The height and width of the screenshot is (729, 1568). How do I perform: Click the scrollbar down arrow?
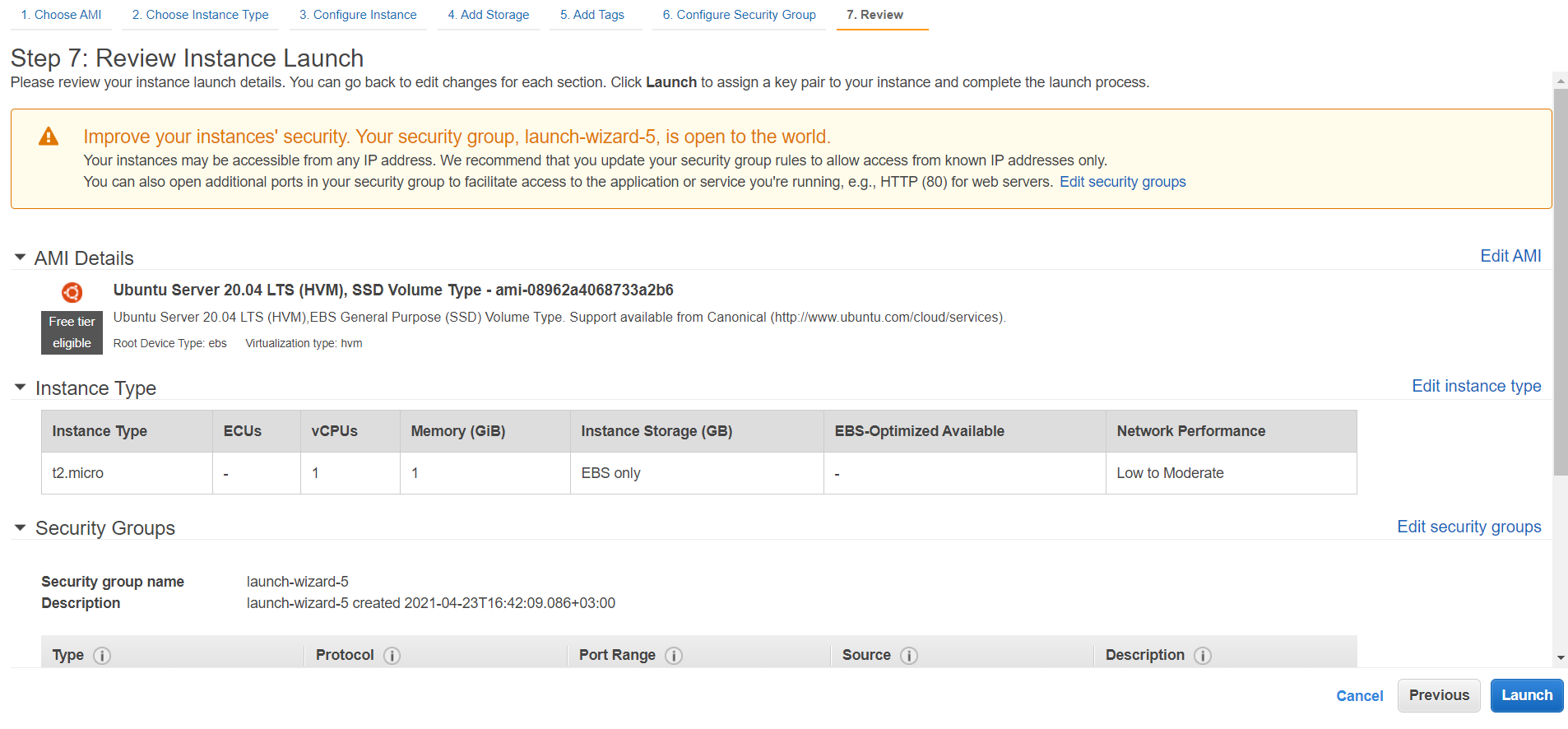pos(1561,657)
